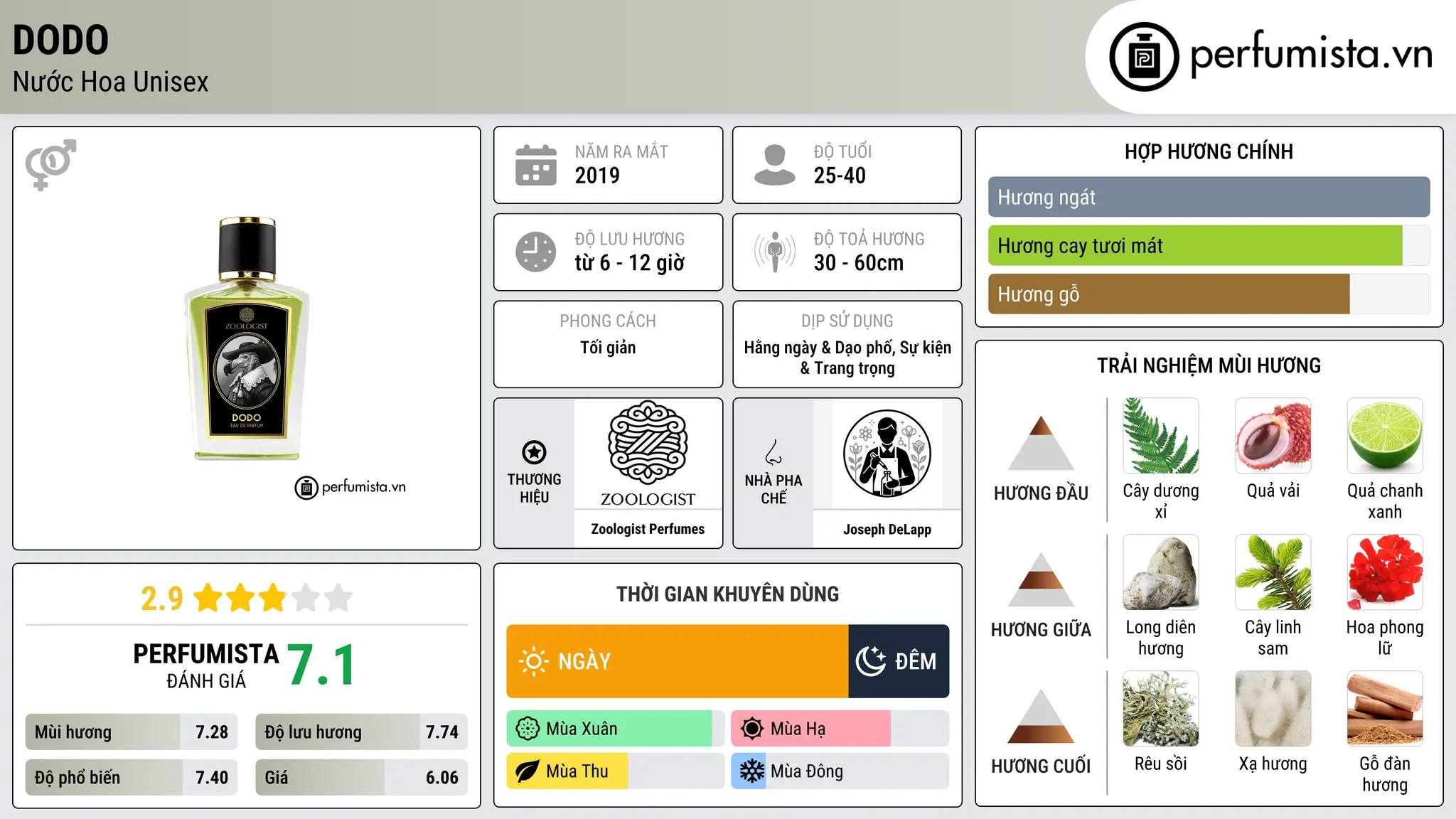
Task: Click the small perfumista.vn watermark logo under bottle
Action: [350, 488]
